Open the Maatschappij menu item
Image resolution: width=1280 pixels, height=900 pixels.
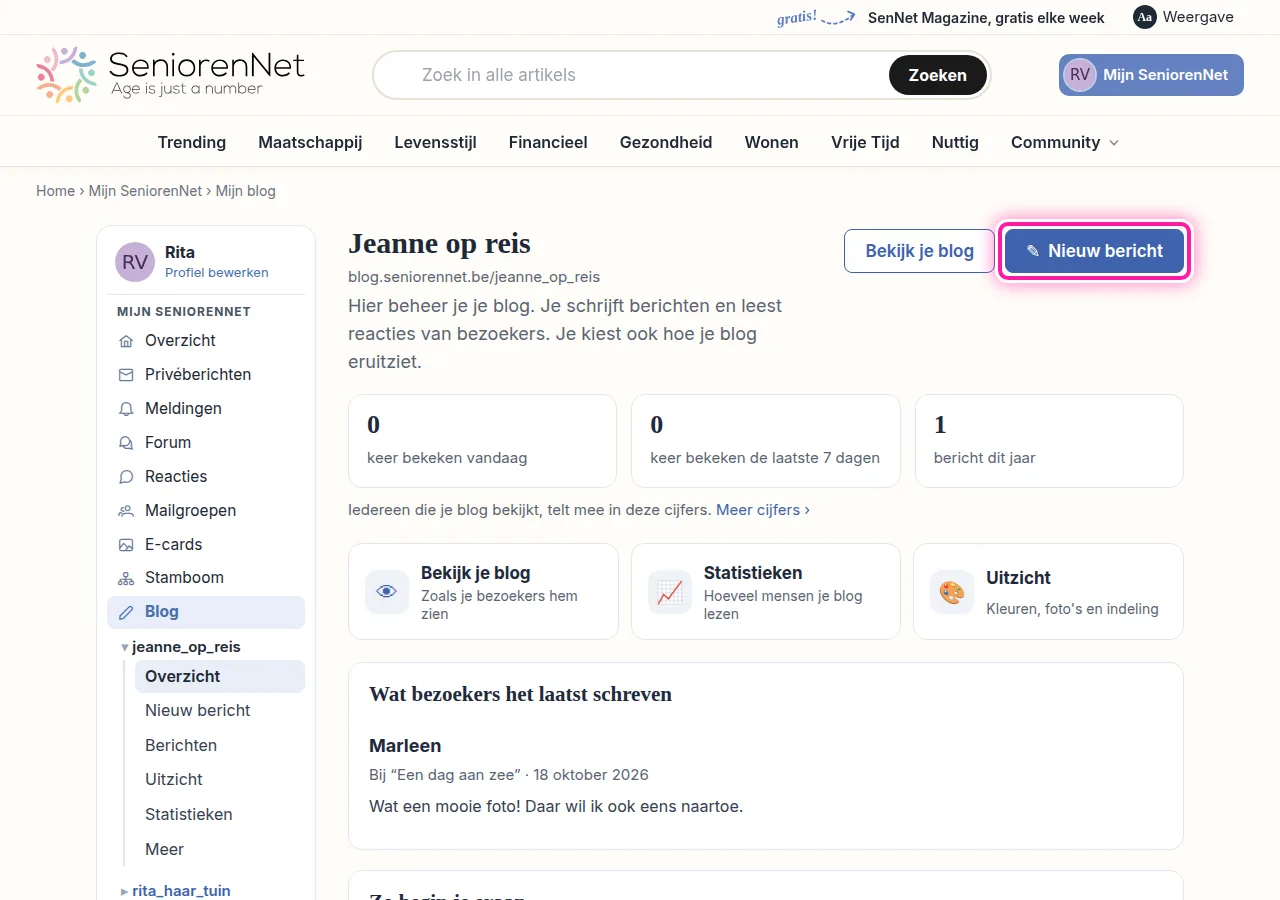(x=310, y=142)
